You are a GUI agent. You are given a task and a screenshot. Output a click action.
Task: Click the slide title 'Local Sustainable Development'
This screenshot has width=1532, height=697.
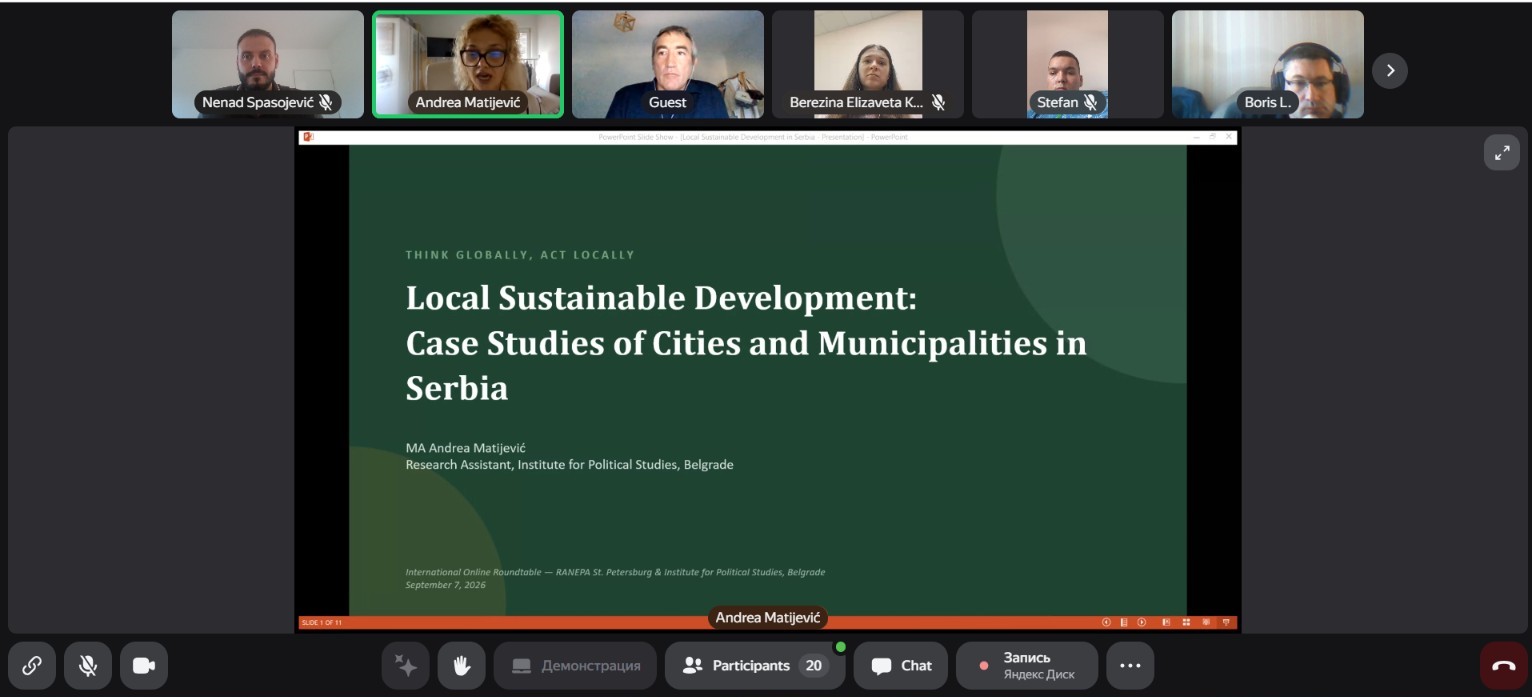[x=661, y=298]
